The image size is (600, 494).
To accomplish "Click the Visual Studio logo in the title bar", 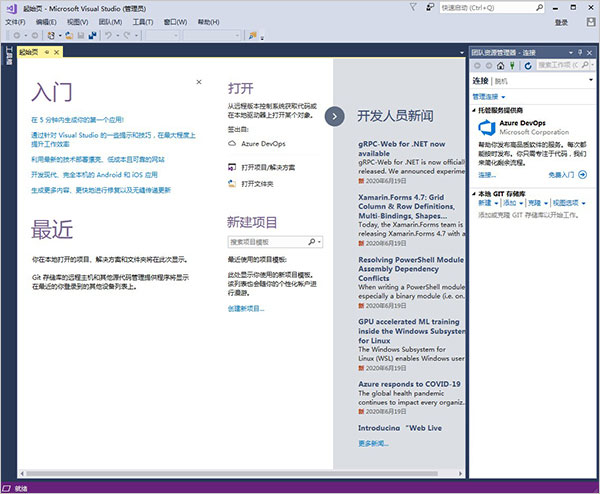I will (x=12, y=8).
